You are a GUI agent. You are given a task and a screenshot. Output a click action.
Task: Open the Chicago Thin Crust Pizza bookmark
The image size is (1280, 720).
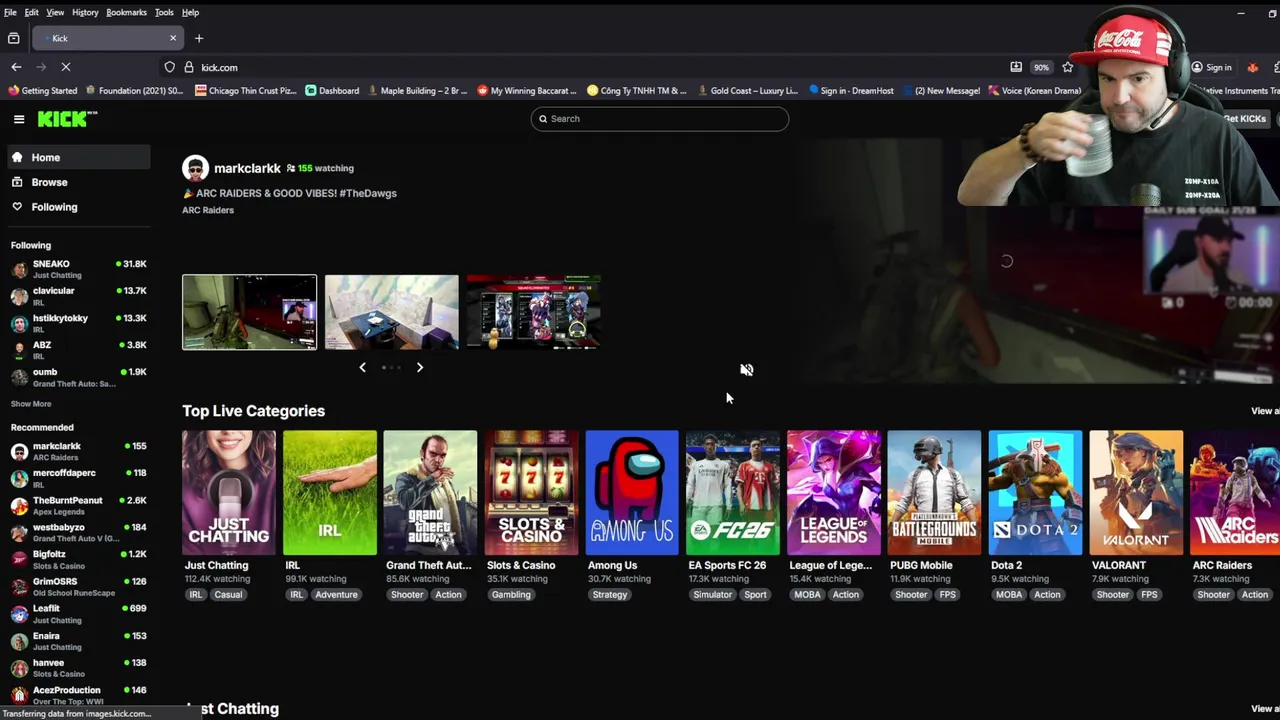[246, 91]
